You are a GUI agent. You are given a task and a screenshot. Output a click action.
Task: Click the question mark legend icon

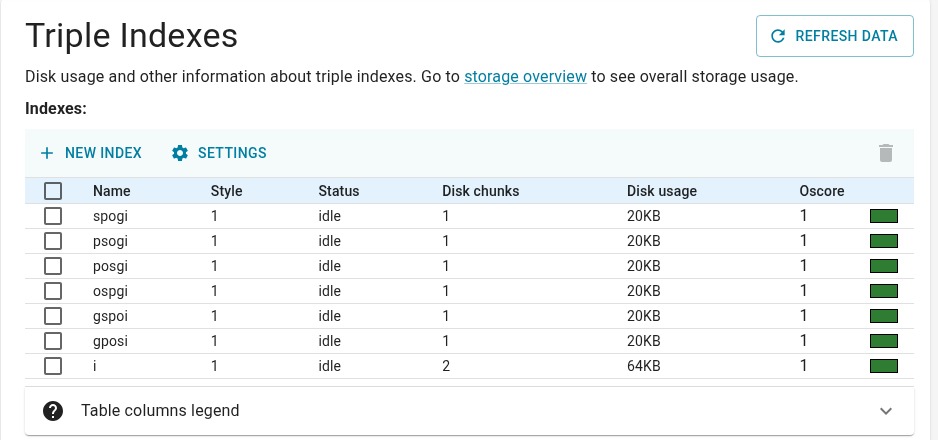(53, 411)
